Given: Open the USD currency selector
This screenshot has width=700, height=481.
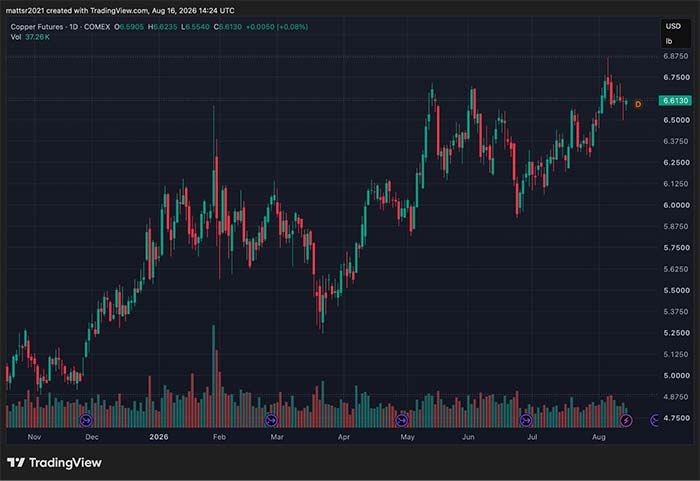Looking at the screenshot, I should (673, 26).
